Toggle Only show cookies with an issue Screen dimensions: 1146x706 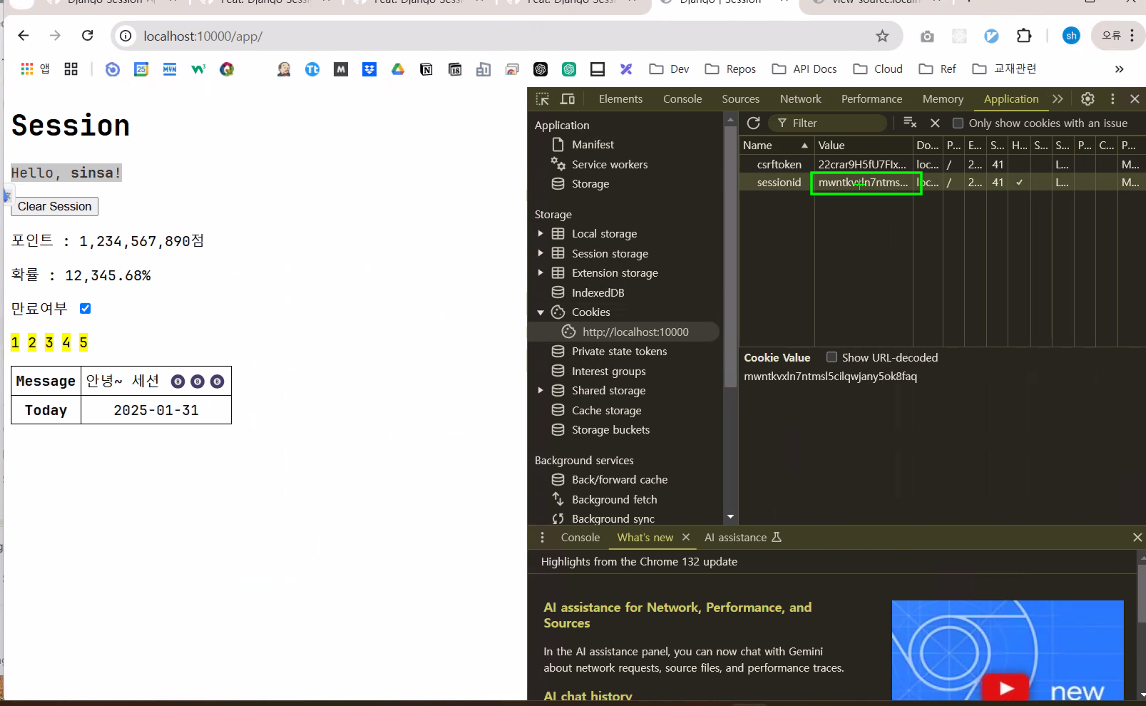point(957,123)
